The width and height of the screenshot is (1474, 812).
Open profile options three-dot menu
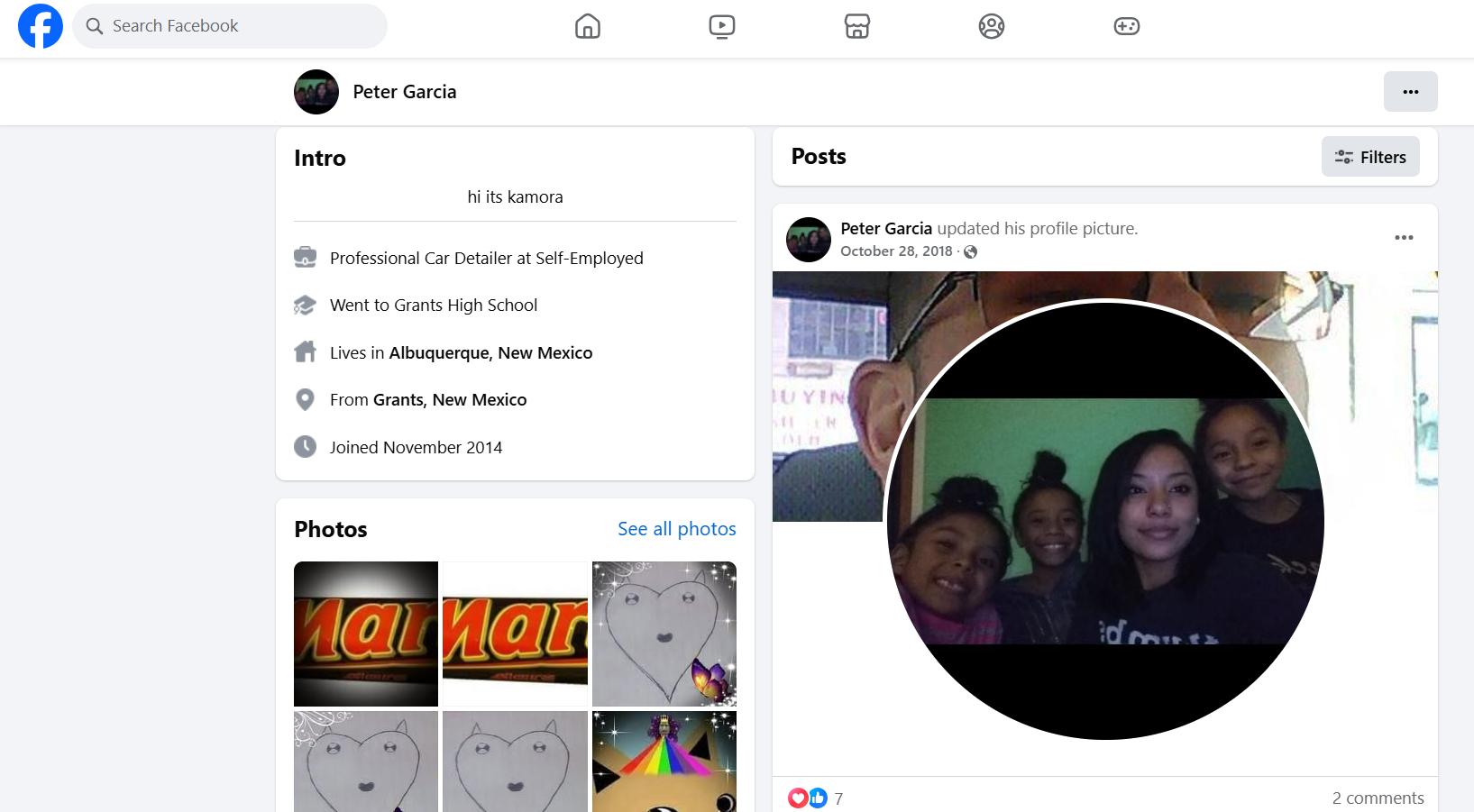[x=1410, y=92]
